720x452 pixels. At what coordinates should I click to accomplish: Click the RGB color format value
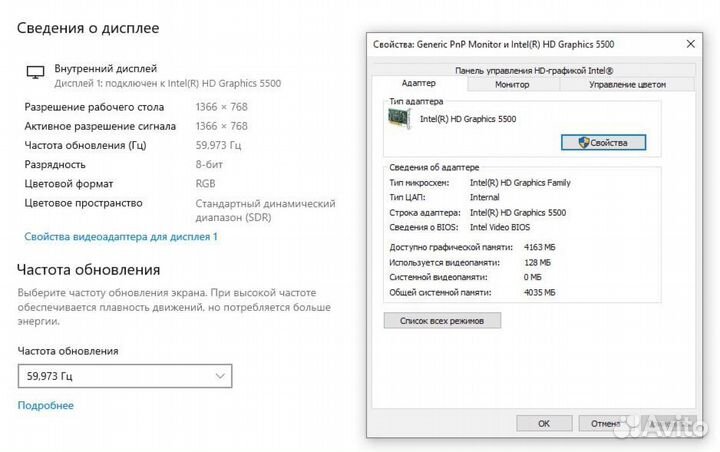[205, 184]
